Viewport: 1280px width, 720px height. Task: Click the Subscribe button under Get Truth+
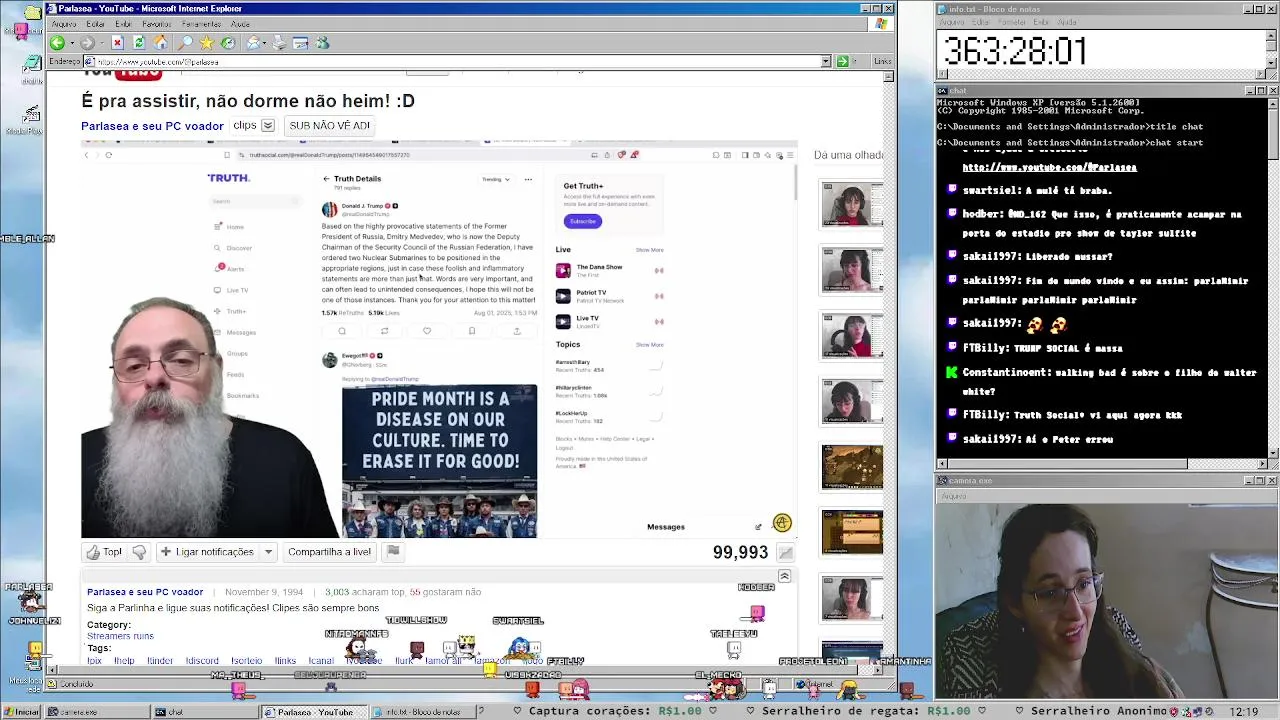pos(582,221)
